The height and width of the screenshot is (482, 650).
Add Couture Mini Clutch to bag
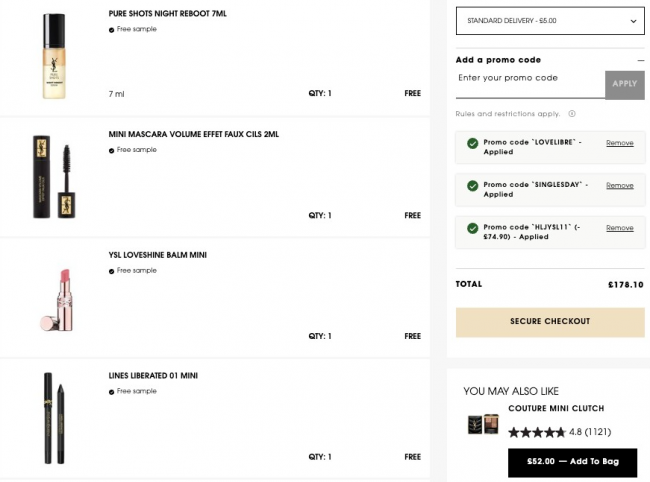(572, 462)
